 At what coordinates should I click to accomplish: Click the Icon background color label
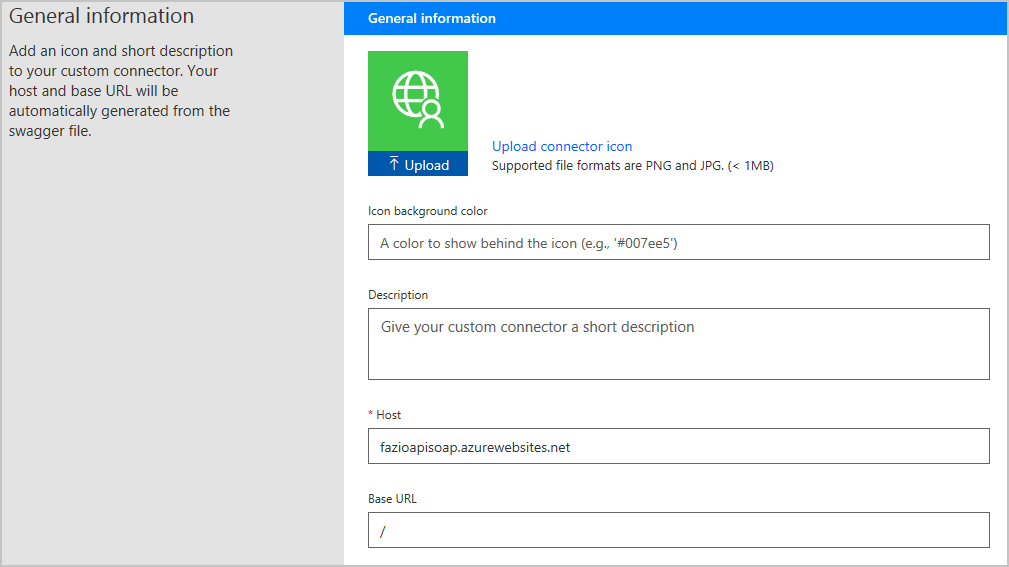(427, 211)
